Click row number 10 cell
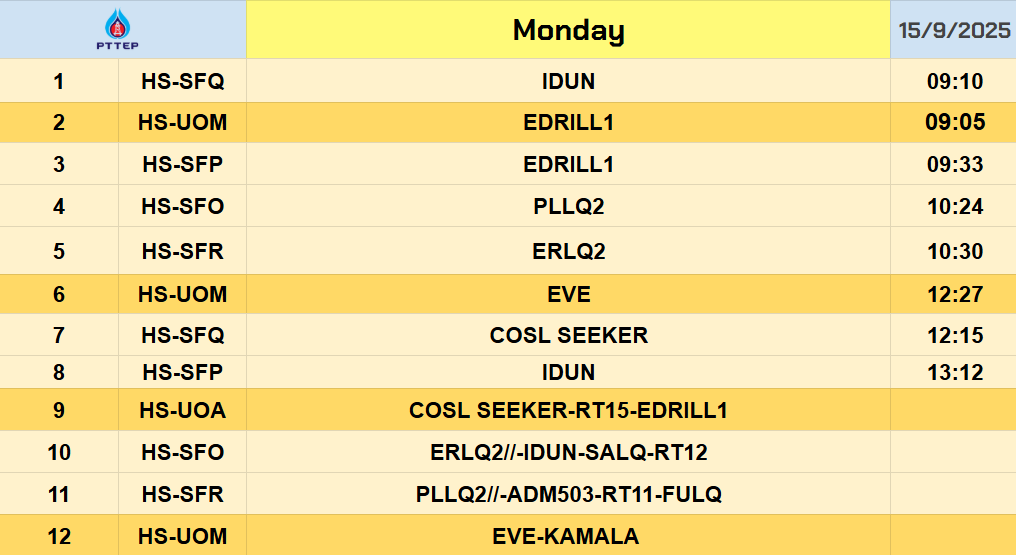 point(59,453)
